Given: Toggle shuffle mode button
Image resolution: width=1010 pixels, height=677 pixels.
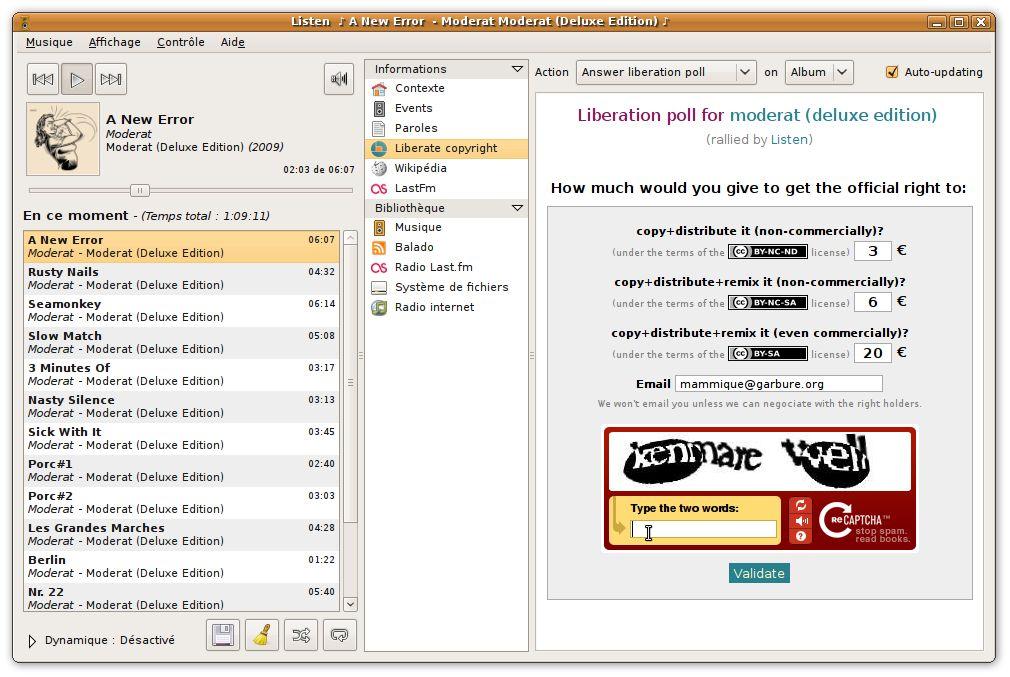Looking at the screenshot, I should pyautogui.click(x=301, y=635).
